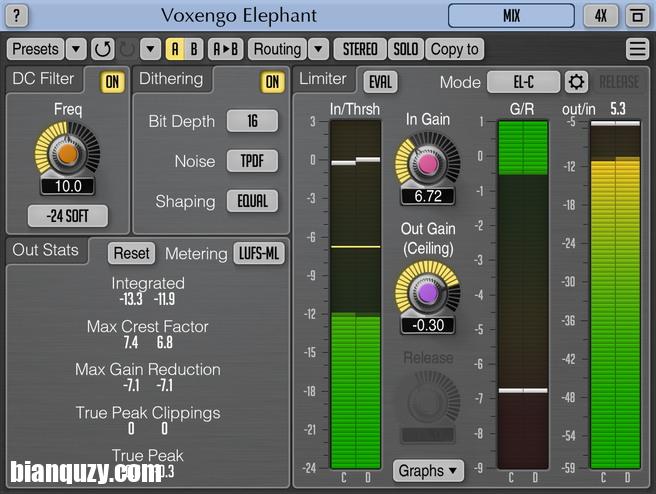Open the Graphs dropdown
Screen dimensions: 656x494
pos(428,471)
